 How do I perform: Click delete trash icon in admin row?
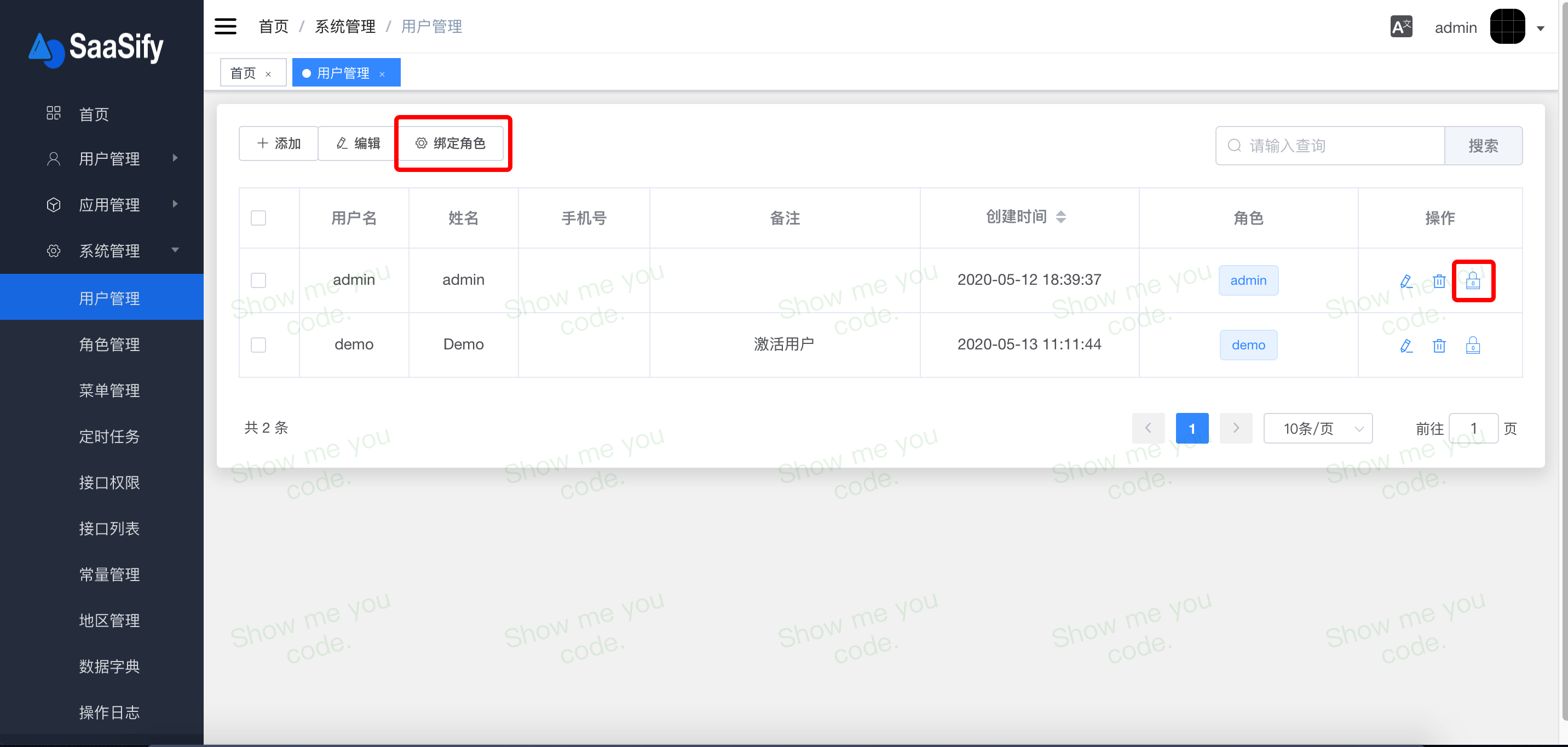point(1439,280)
